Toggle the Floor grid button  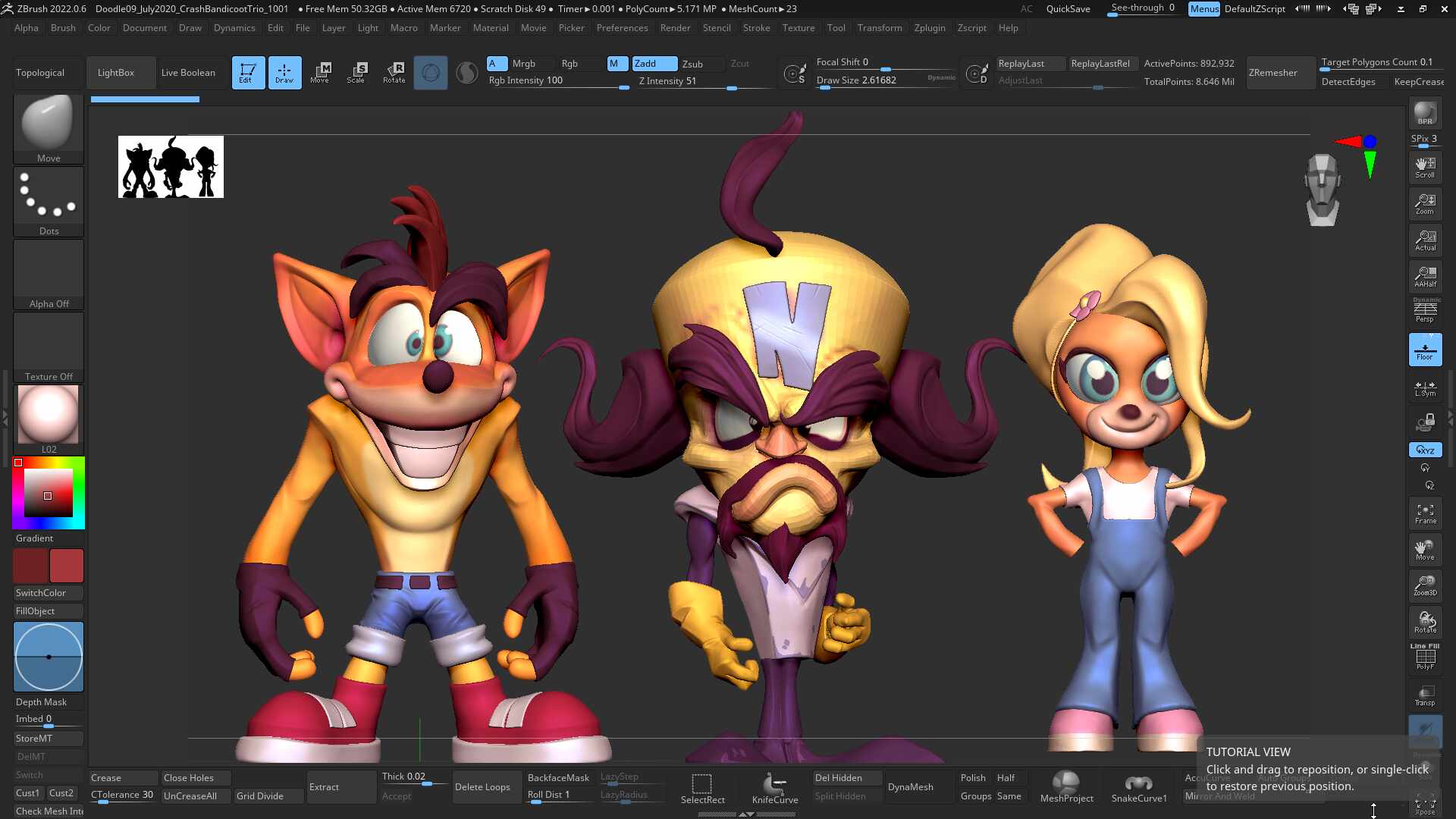(x=1425, y=350)
